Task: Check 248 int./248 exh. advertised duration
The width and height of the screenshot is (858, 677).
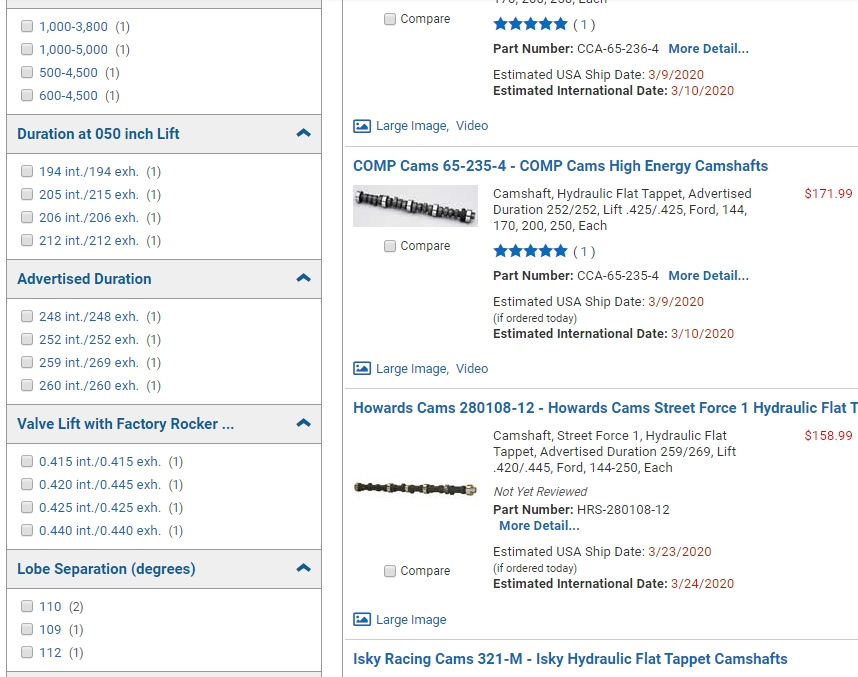Action: 27,316
